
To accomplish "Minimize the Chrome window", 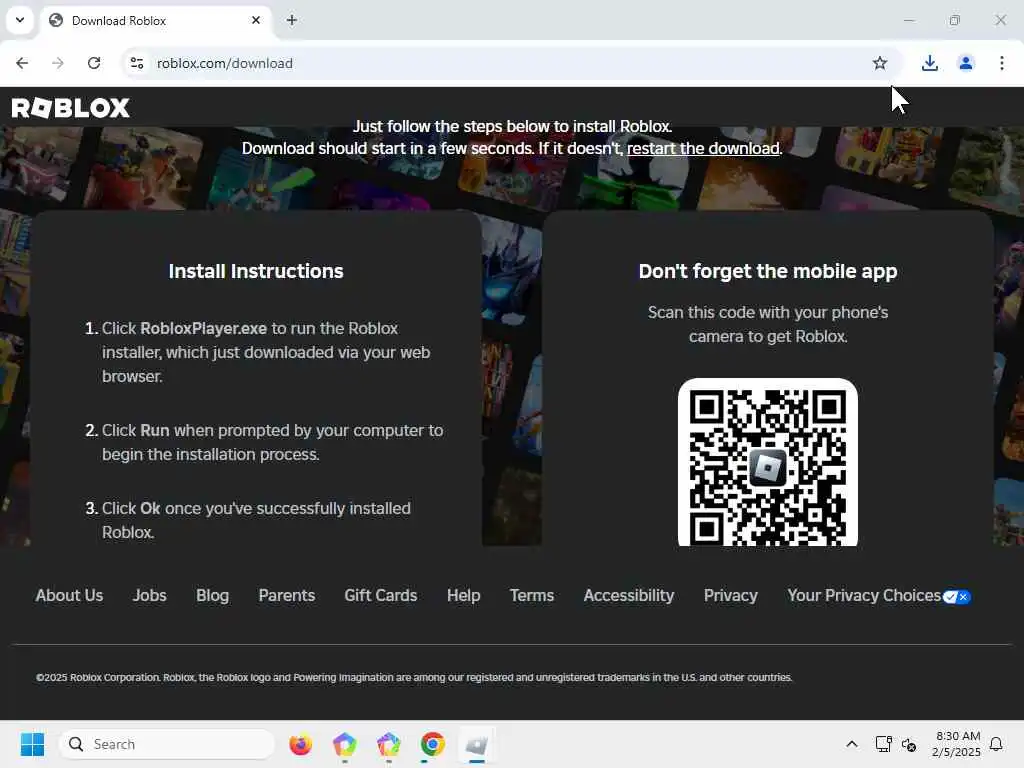I will click(909, 20).
